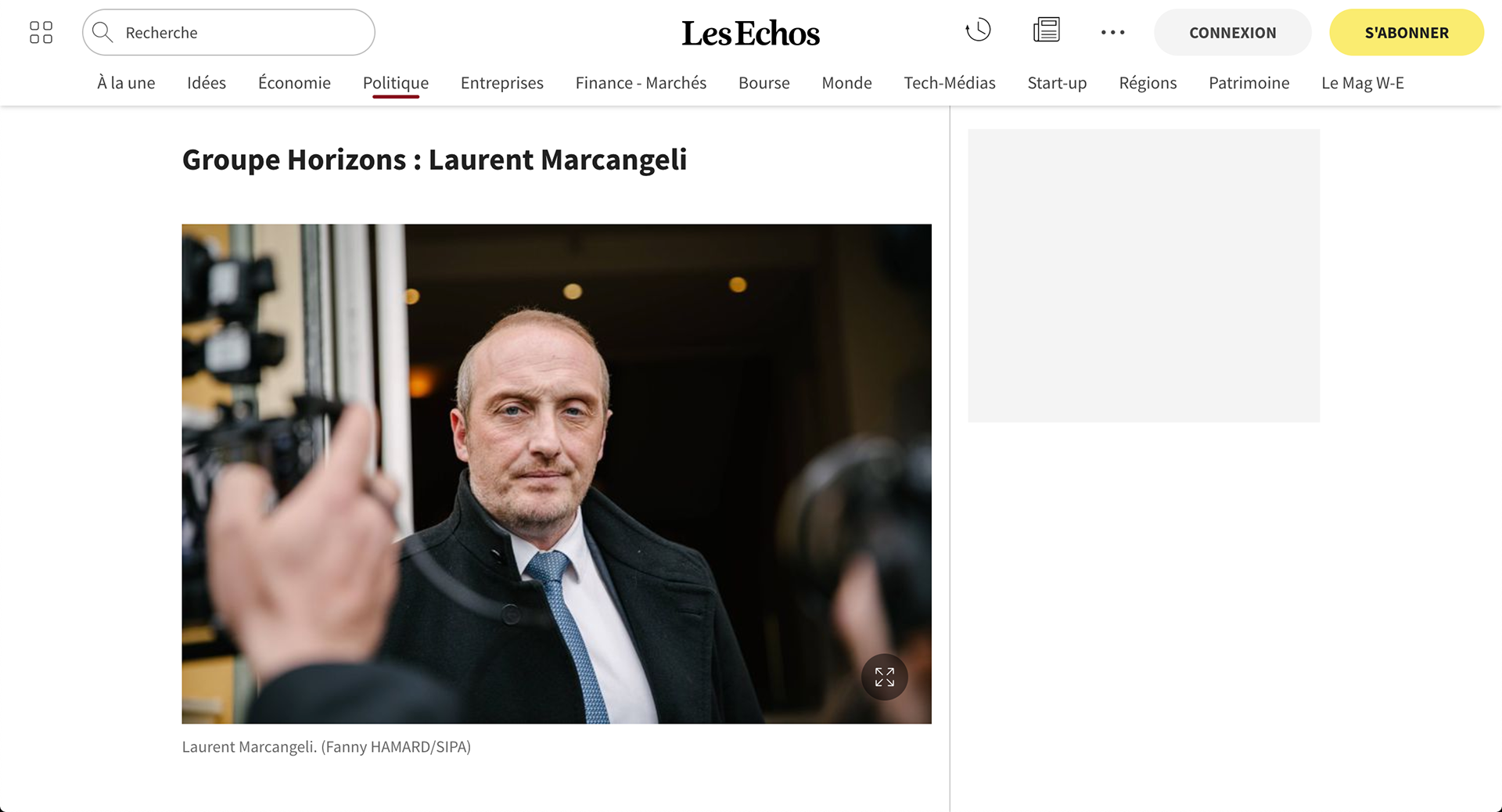Select the Économie menu item
This screenshot has width=1502, height=812.
(294, 83)
